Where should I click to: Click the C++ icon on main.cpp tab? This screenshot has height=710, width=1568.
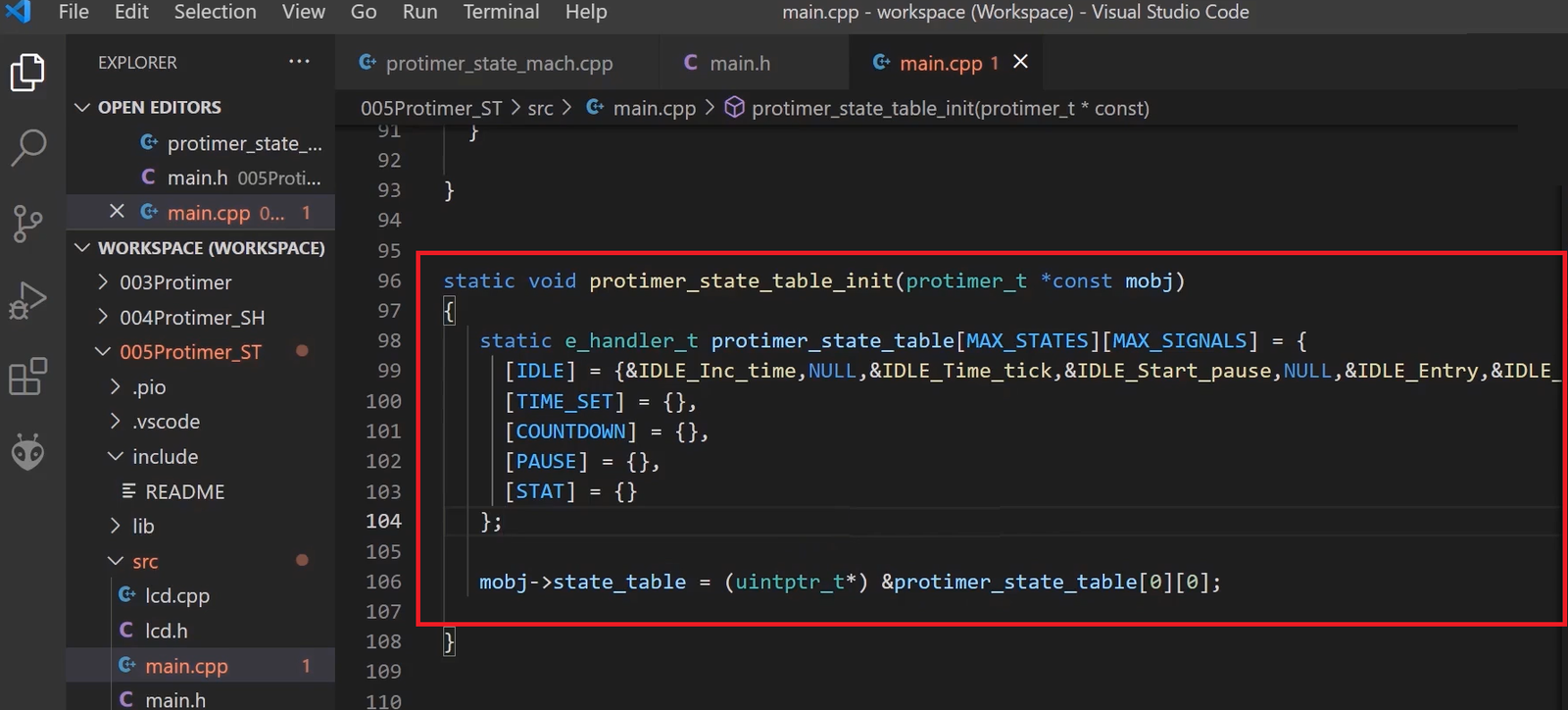tap(881, 63)
